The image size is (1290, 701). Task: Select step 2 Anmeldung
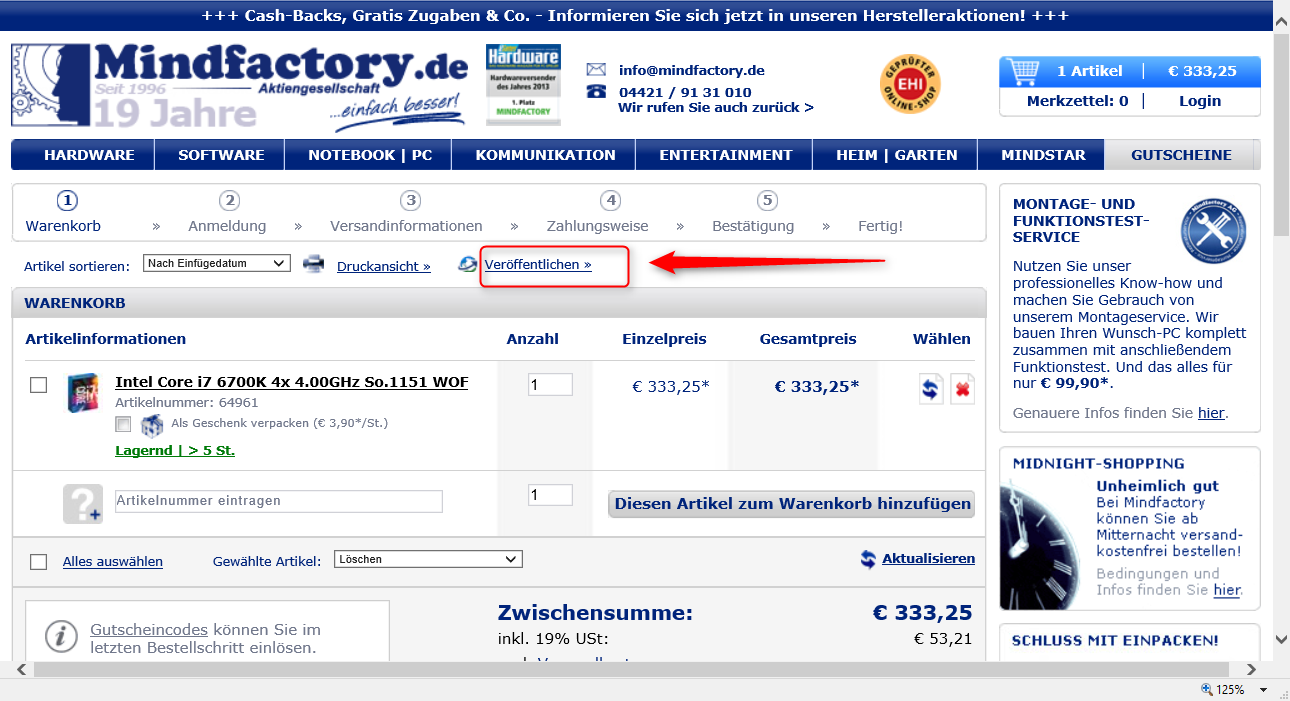[x=228, y=213]
